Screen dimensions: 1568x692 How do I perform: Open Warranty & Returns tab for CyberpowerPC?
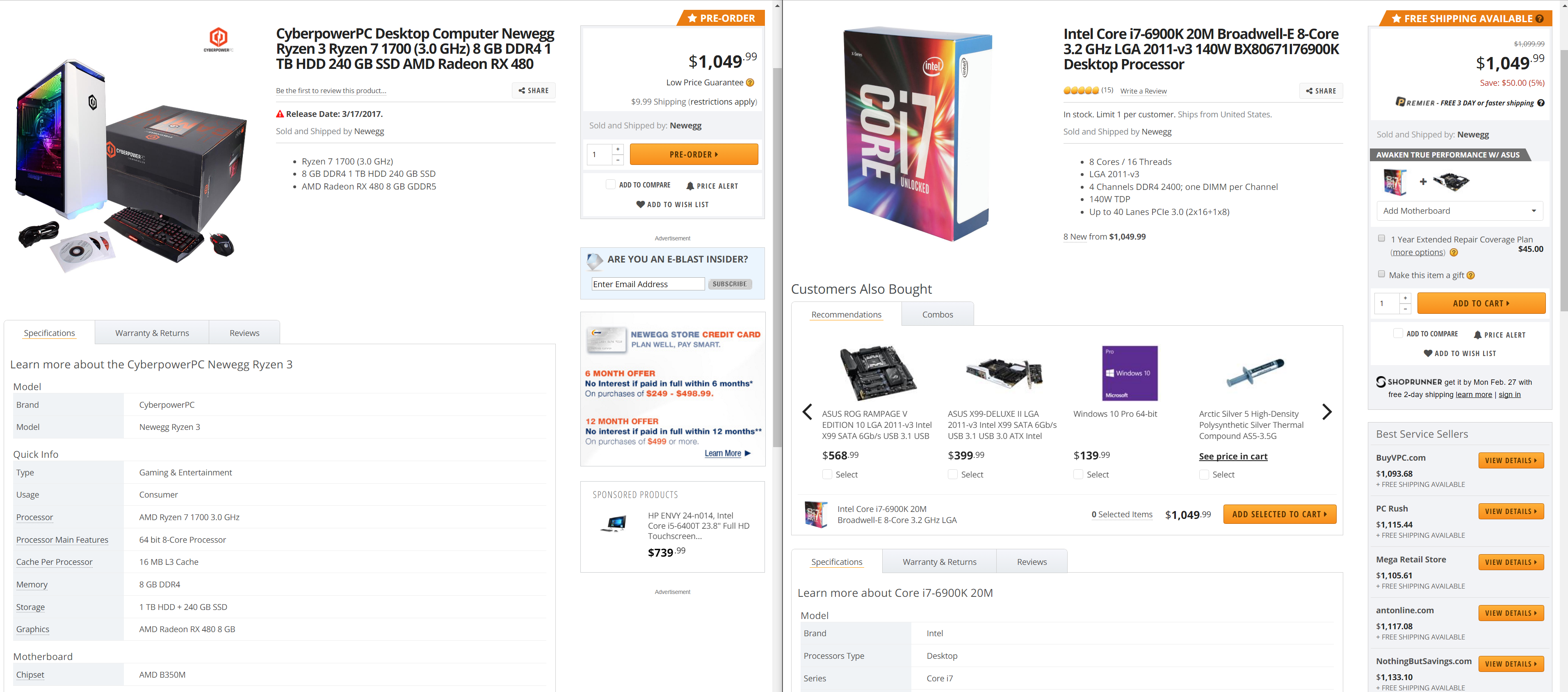click(152, 333)
